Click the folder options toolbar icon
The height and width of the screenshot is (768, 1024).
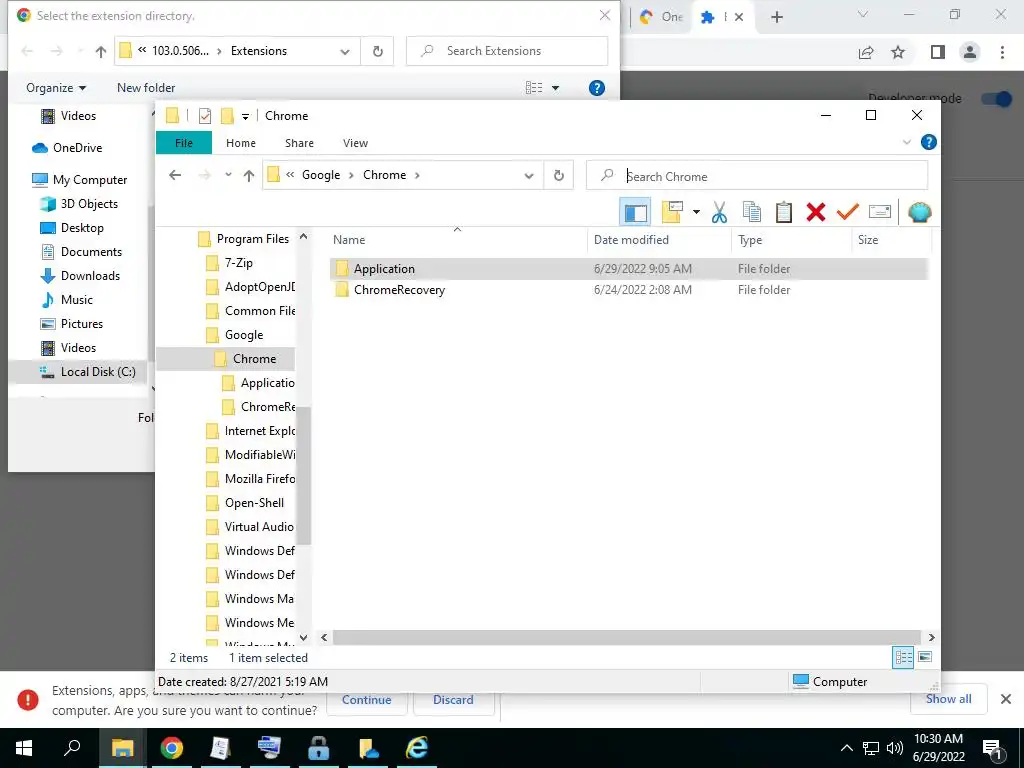pos(671,212)
